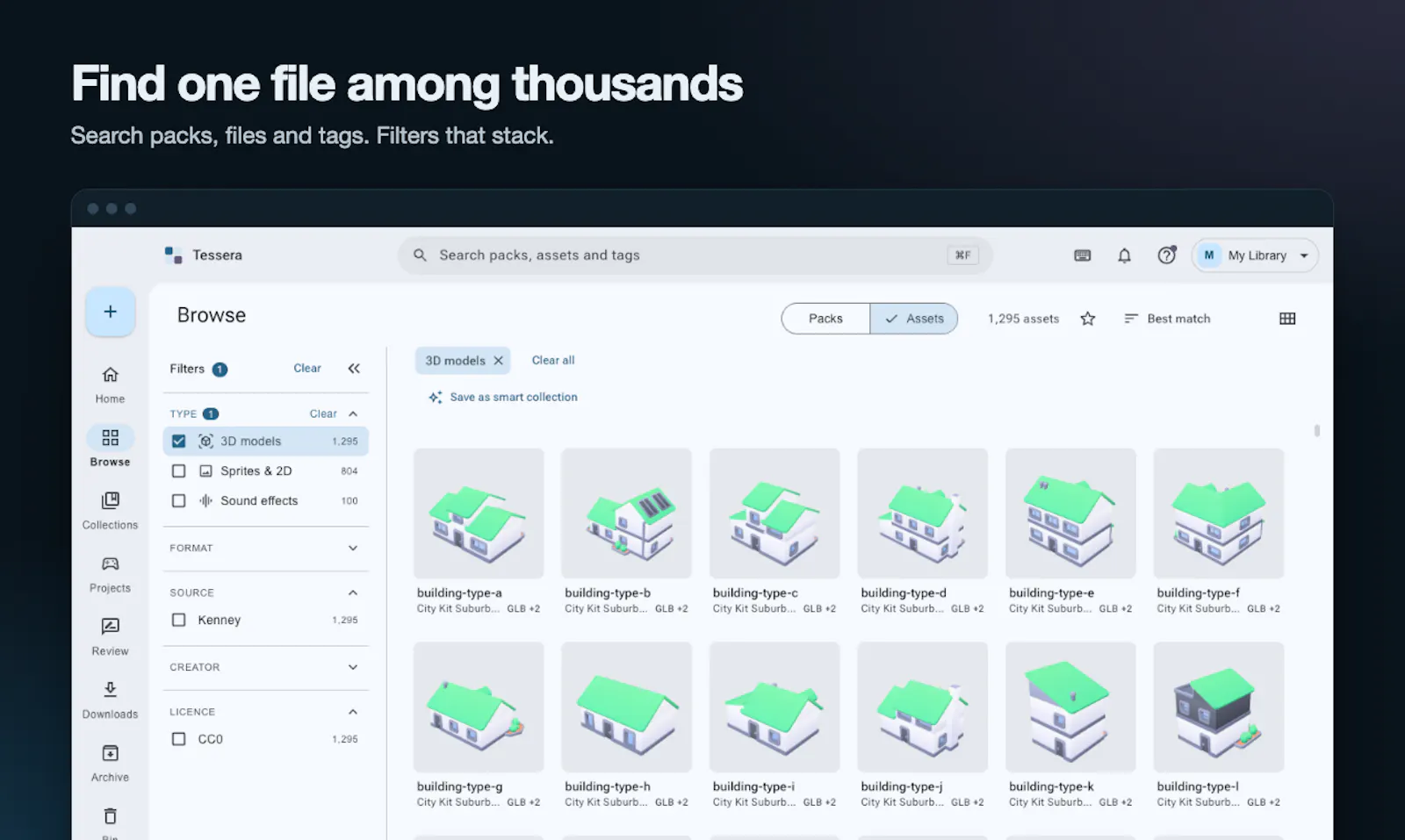This screenshot has height=840, width=1405.
Task: Click Clear in the TYPE section
Action: (323, 413)
